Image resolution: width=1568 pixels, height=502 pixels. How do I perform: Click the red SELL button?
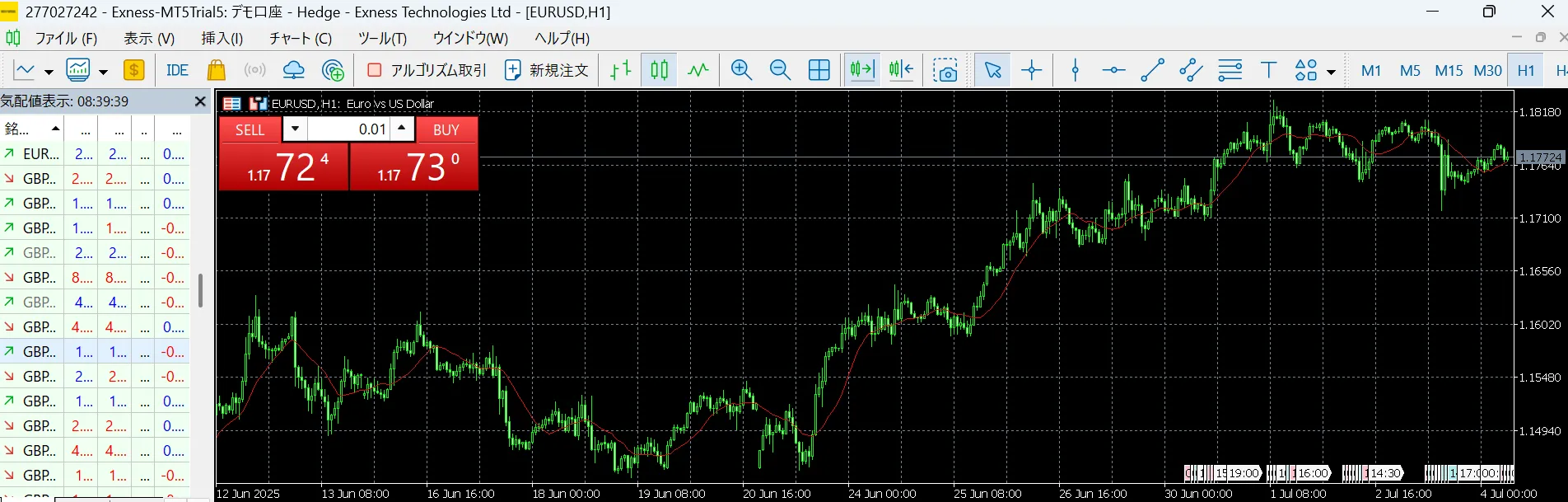point(250,129)
